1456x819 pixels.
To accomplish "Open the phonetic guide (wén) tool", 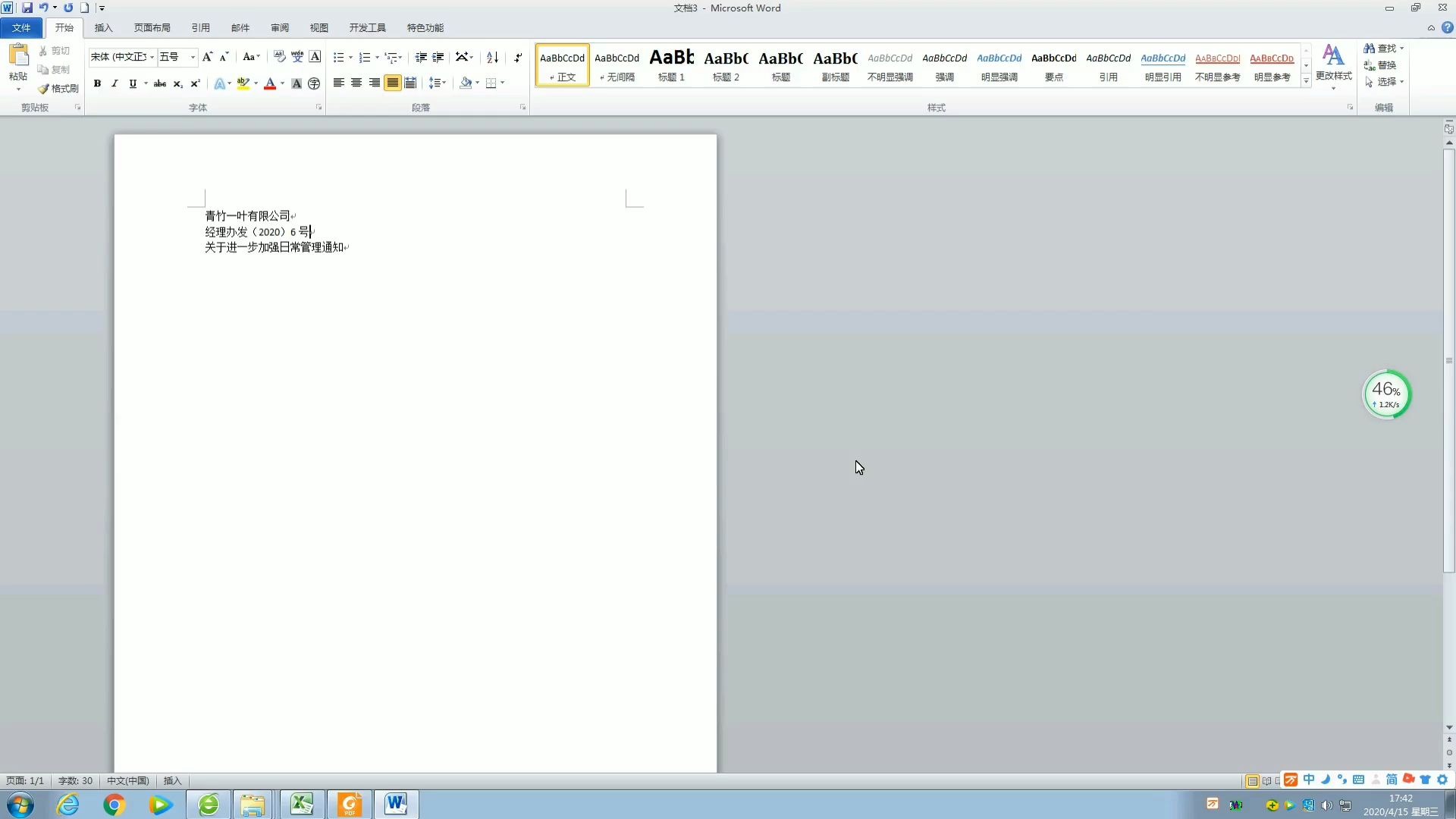I will pos(297,57).
